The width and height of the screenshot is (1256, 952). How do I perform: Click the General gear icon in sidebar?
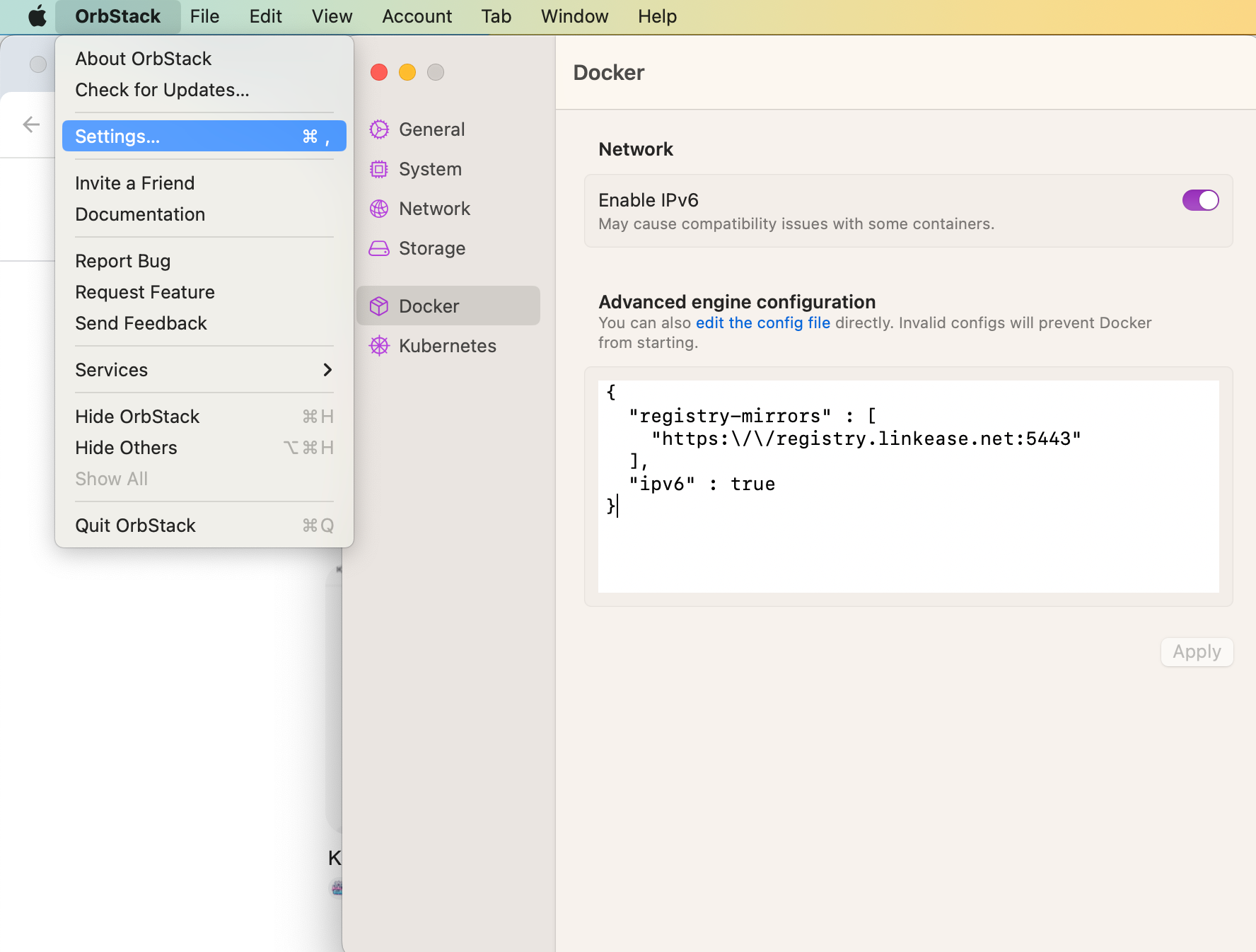click(x=379, y=129)
